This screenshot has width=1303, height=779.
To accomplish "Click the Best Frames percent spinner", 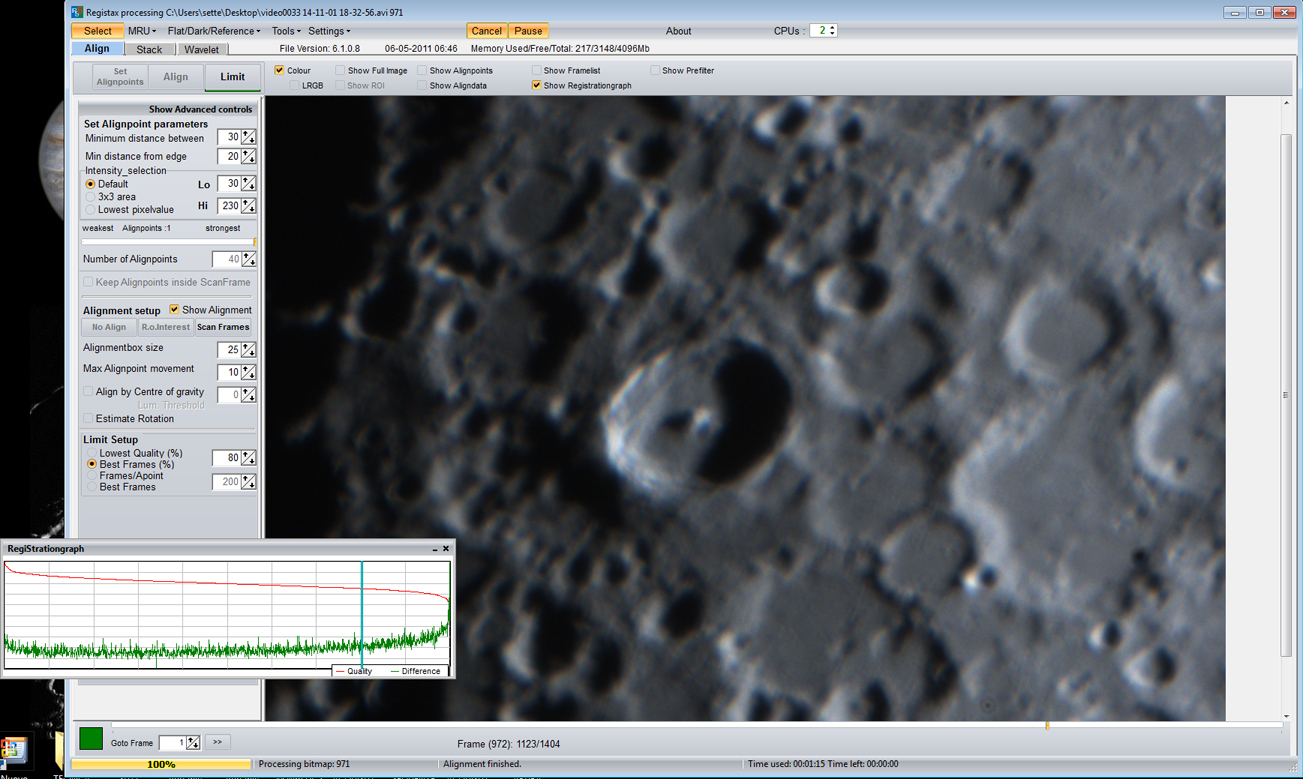I will 249,458.
